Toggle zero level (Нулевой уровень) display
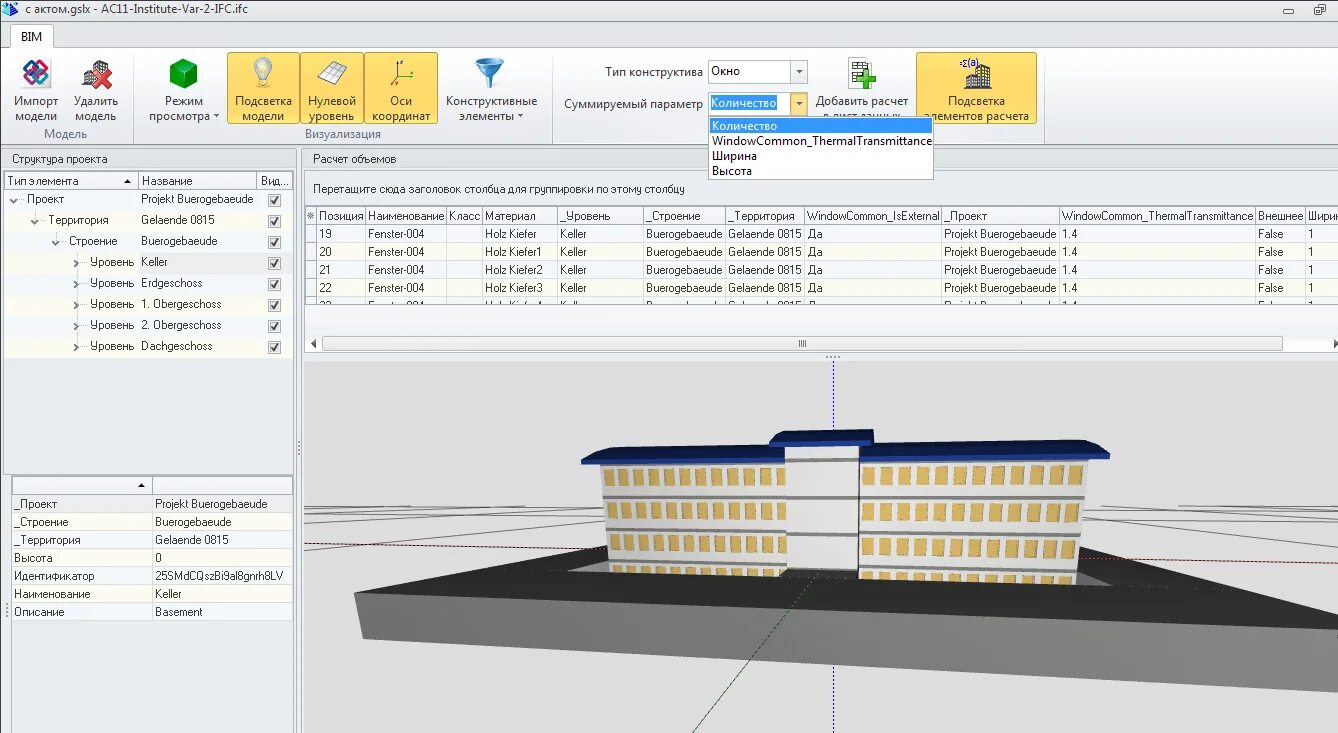 (x=332, y=88)
